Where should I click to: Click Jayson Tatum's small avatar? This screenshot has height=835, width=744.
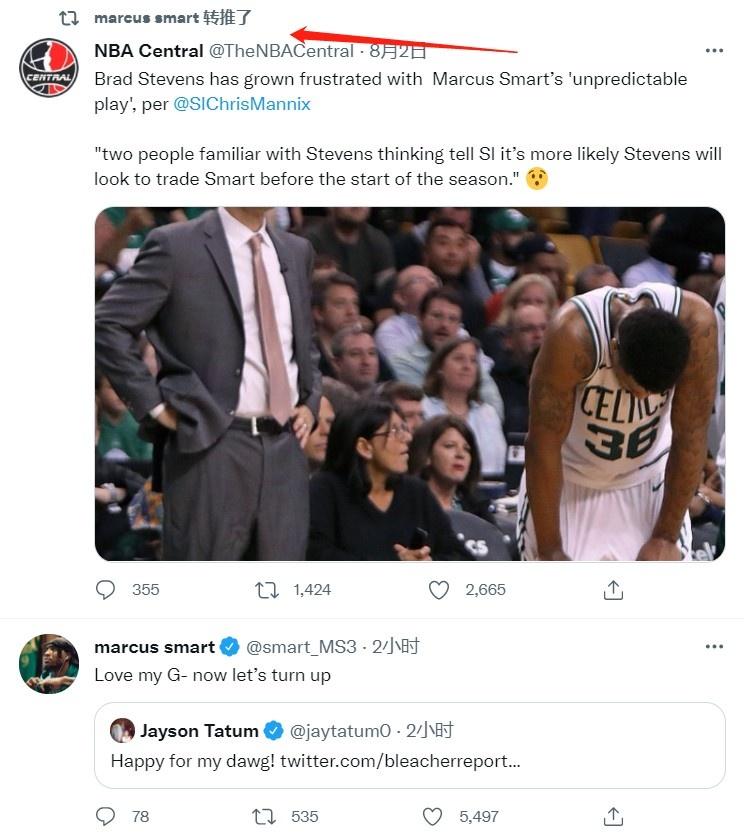(123, 731)
